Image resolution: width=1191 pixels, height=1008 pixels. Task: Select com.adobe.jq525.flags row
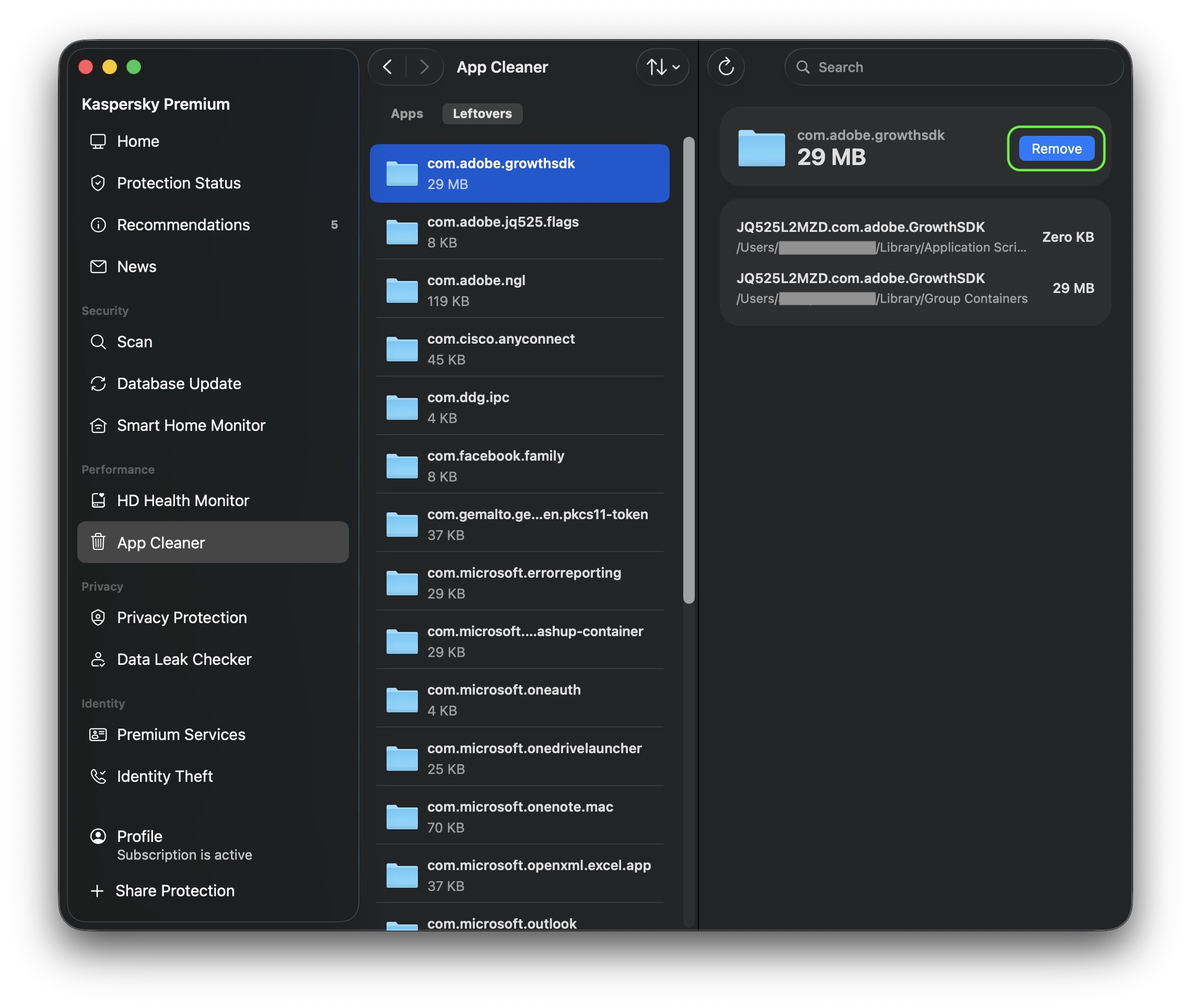(x=519, y=231)
